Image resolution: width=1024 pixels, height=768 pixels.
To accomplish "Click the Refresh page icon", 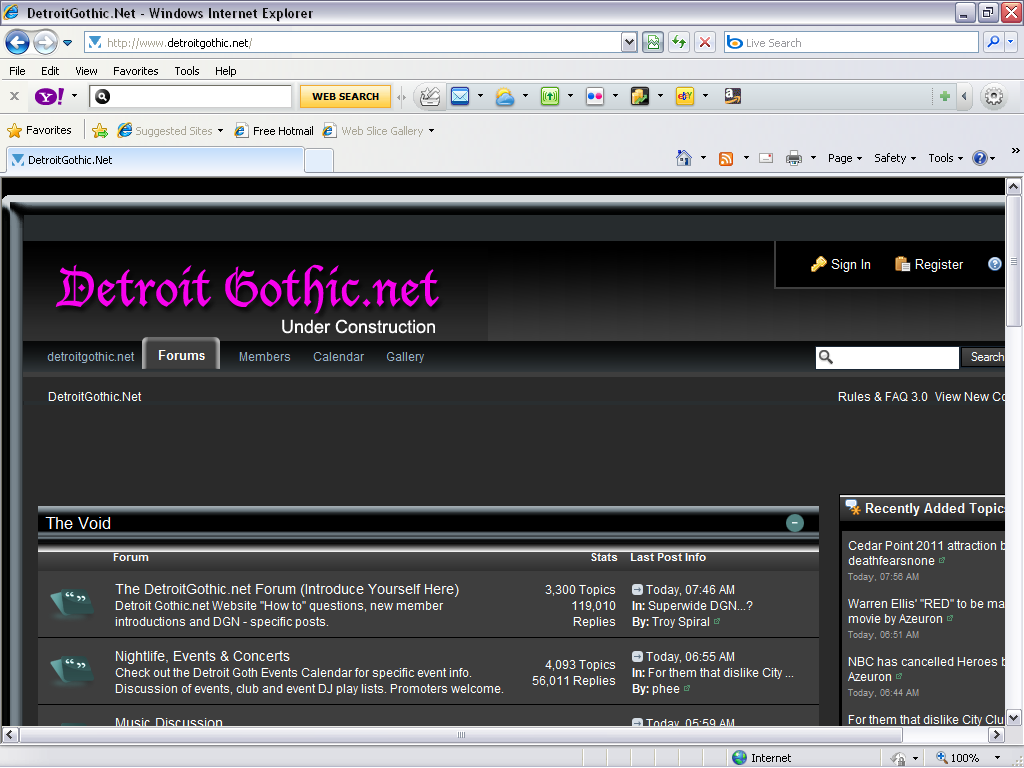I will point(679,42).
